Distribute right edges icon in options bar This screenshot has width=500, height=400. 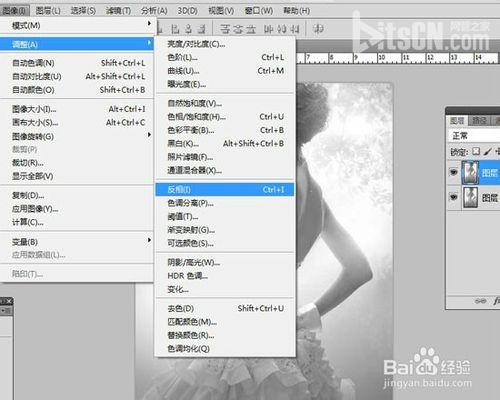click(294, 29)
